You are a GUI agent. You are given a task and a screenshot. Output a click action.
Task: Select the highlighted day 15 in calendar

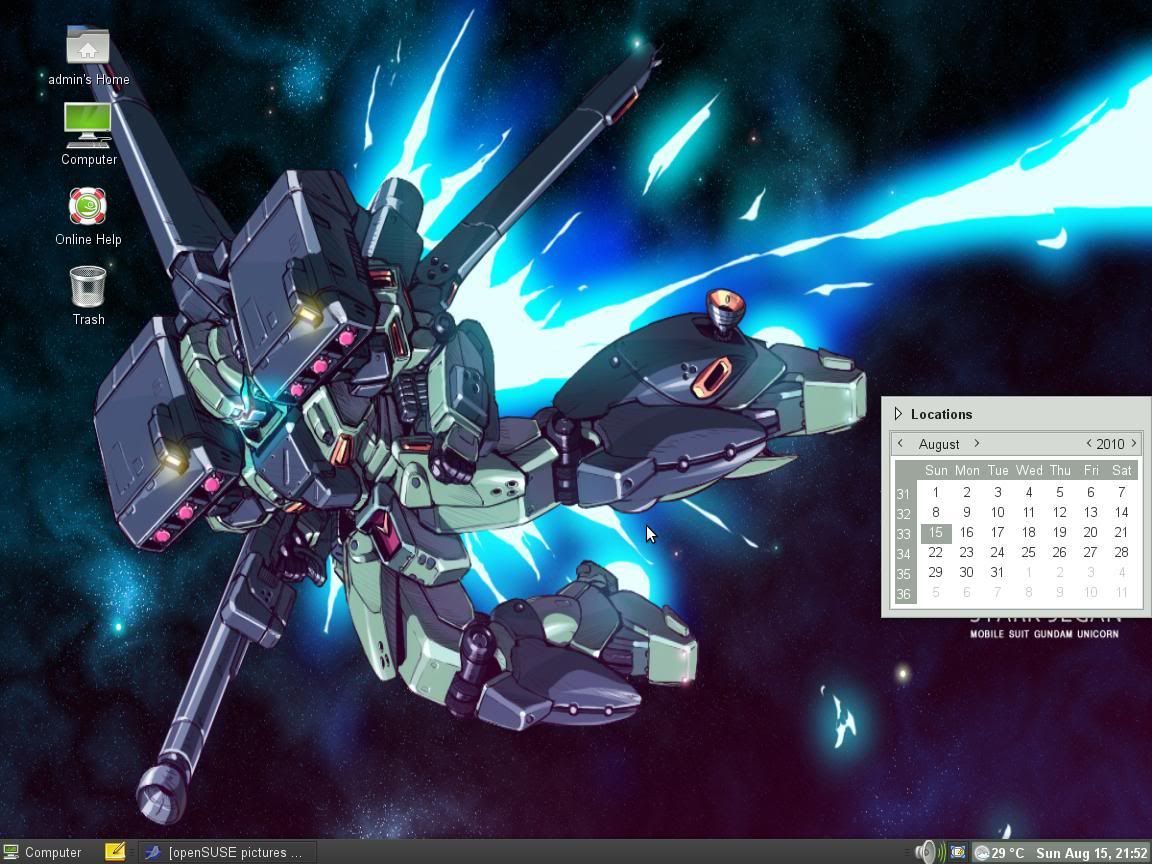coord(935,533)
